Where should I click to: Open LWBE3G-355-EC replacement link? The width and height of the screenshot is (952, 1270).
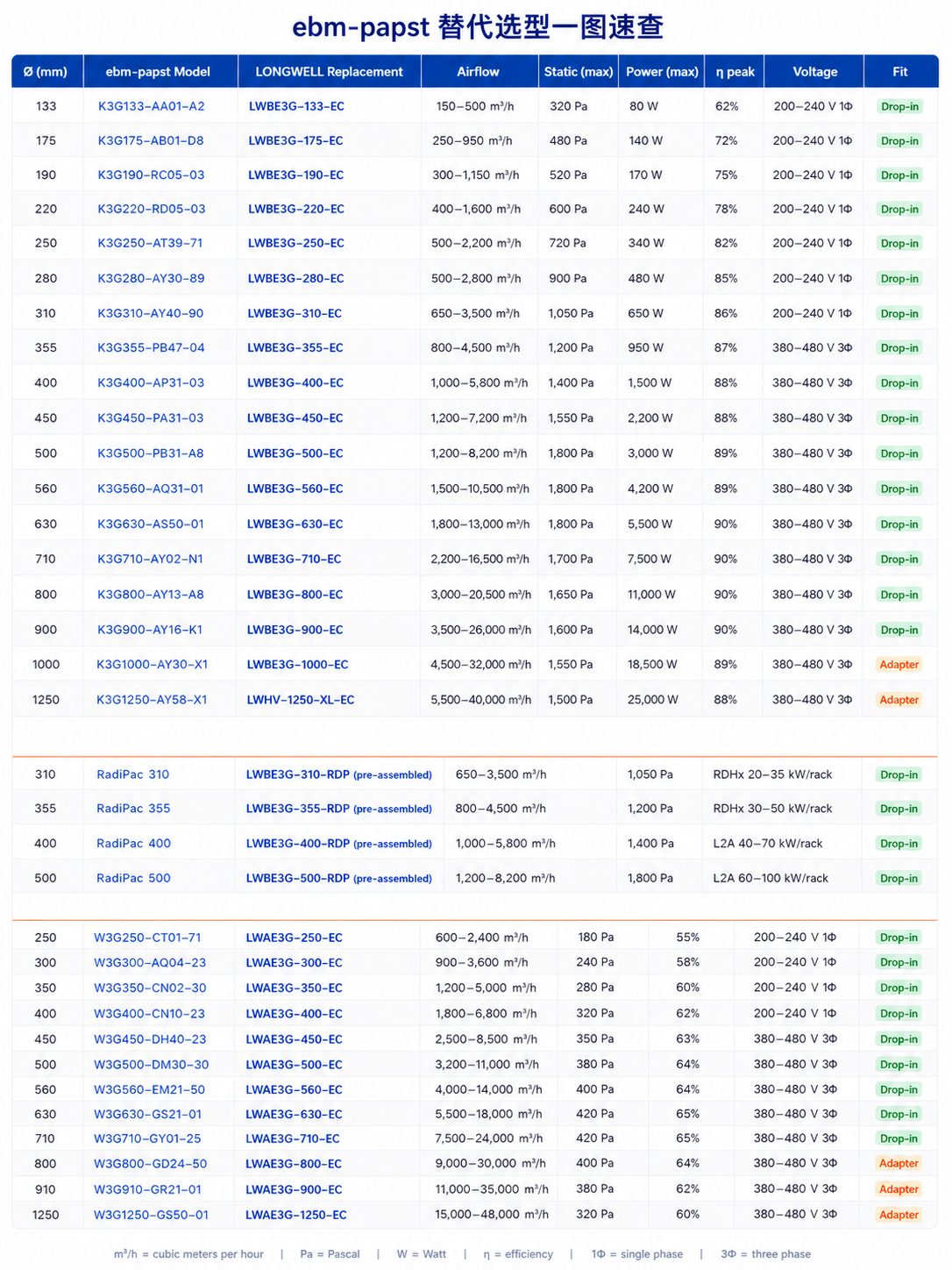coord(295,348)
